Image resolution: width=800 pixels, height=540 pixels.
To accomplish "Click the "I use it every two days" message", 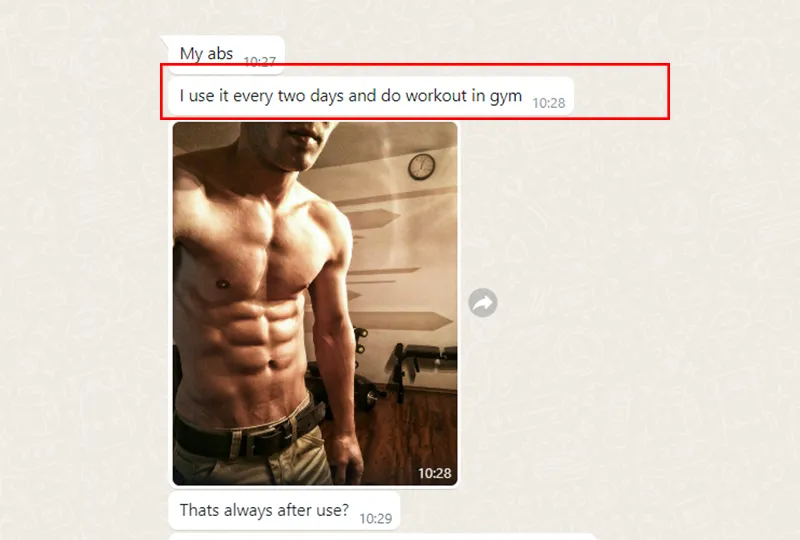I will pyautogui.click(x=371, y=96).
